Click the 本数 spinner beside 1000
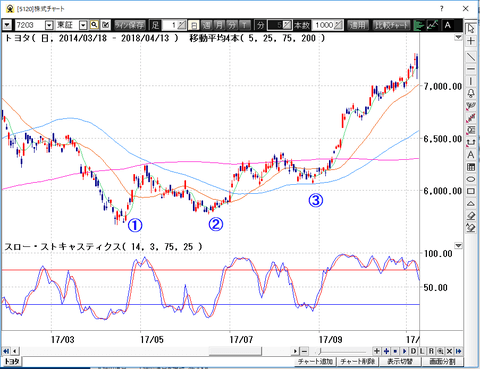 (x=338, y=25)
